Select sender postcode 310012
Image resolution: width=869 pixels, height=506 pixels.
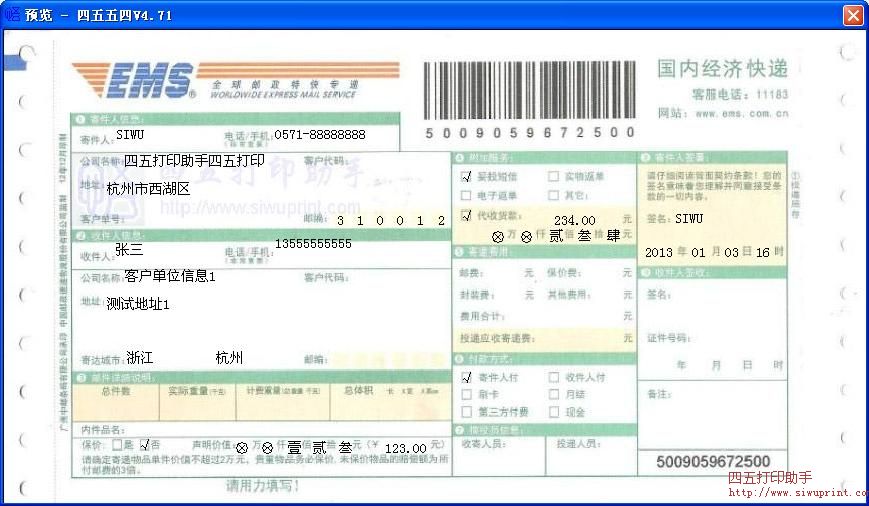coord(391,221)
